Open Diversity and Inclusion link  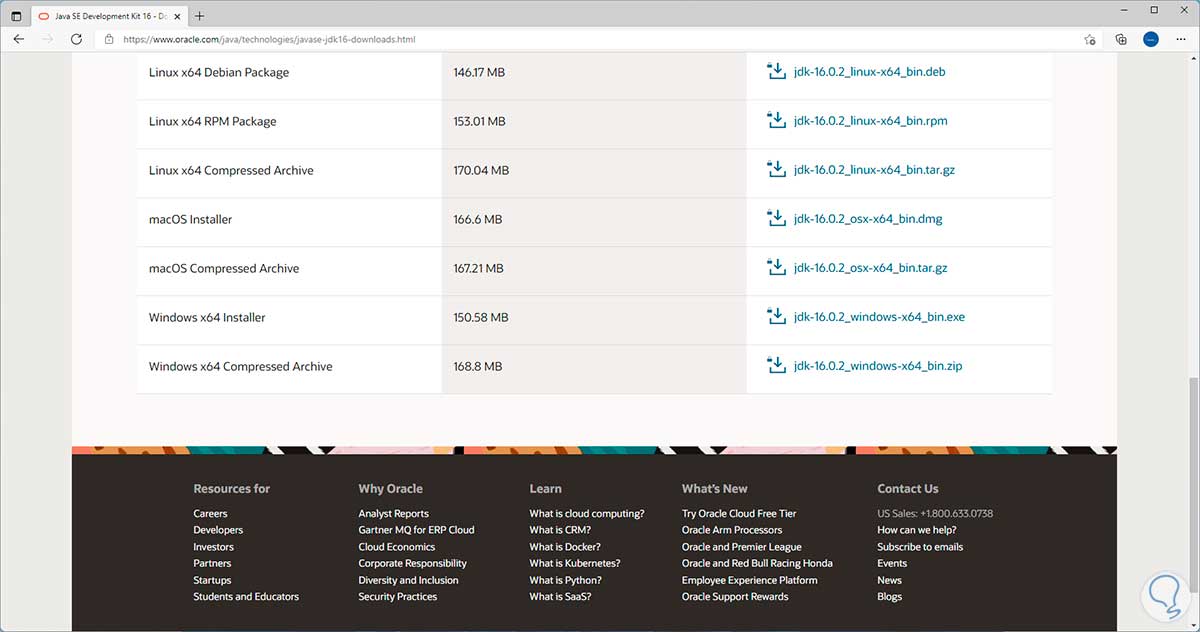pyautogui.click(x=408, y=580)
